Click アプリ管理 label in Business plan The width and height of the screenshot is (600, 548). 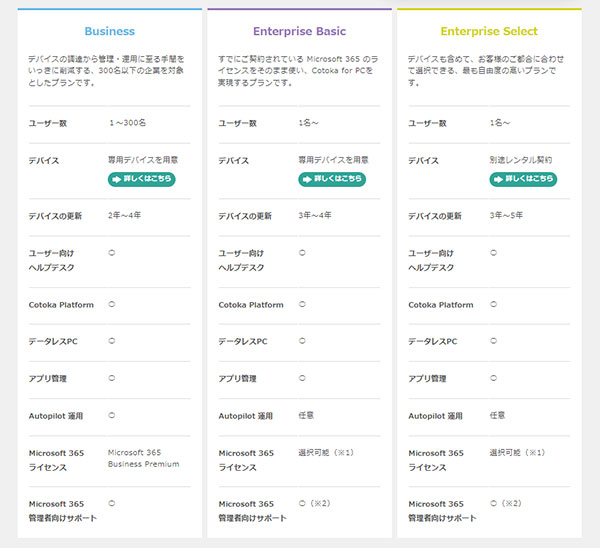[x=47, y=378]
